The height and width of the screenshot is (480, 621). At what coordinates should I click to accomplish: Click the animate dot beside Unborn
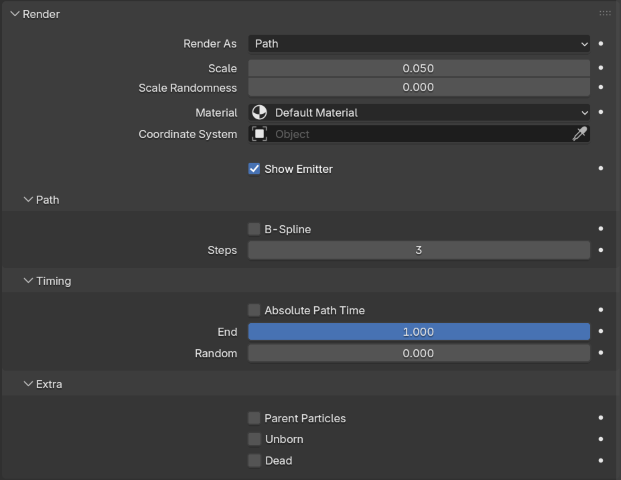tap(601, 439)
